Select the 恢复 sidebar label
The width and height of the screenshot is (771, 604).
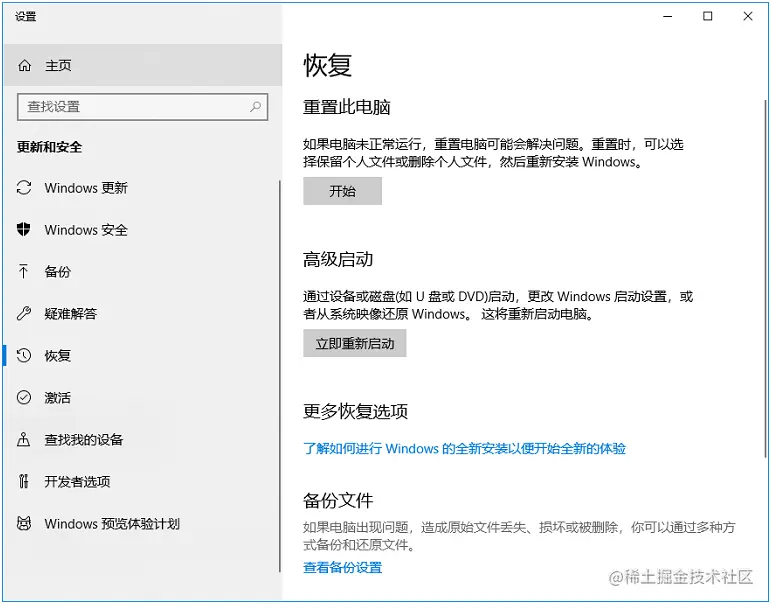(58, 355)
